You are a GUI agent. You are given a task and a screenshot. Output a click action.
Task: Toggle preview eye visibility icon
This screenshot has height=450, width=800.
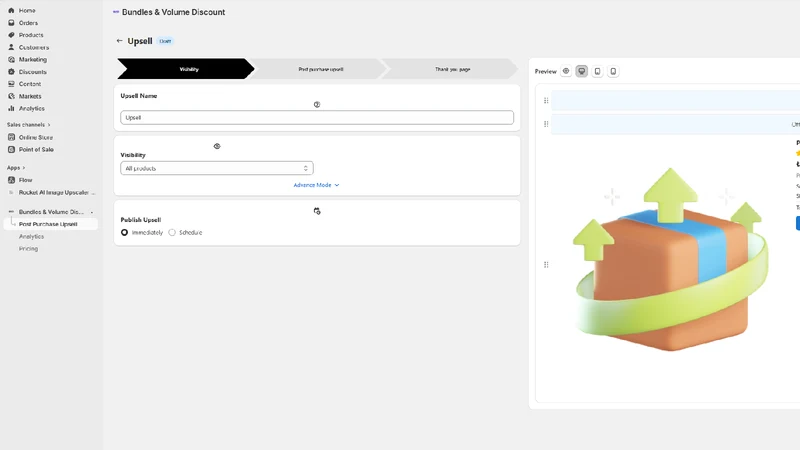pos(566,71)
